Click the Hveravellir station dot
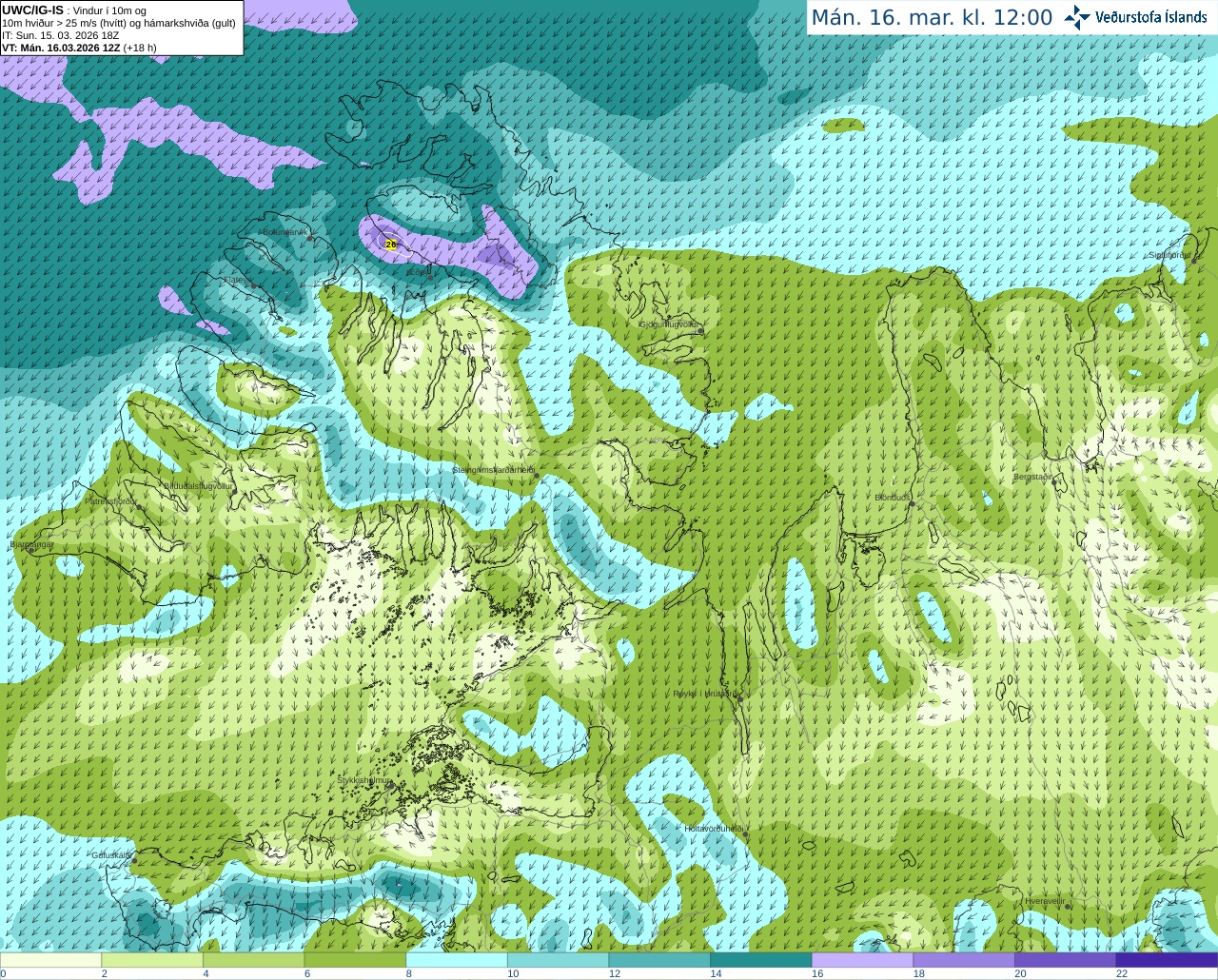The image size is (1218, 980). [x=1068, y=907]
